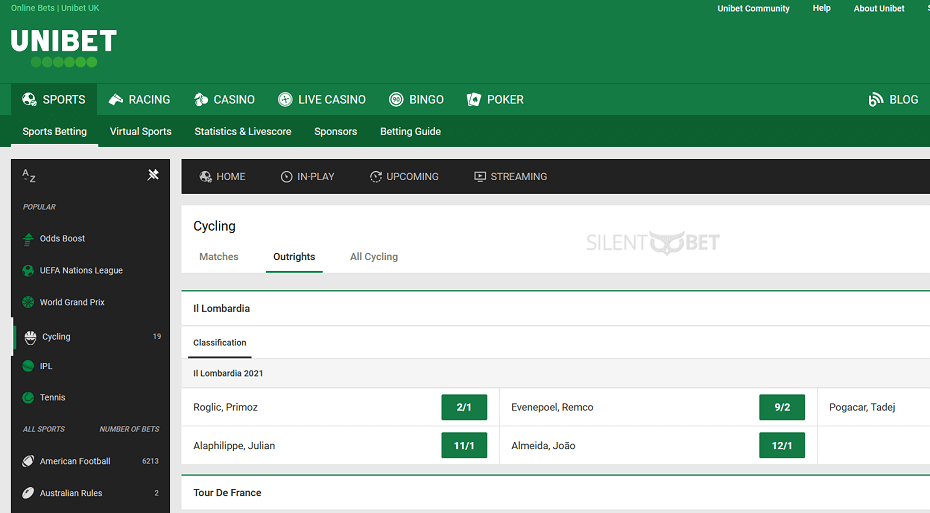Click the Streaming screen icon

click(480, 177)
